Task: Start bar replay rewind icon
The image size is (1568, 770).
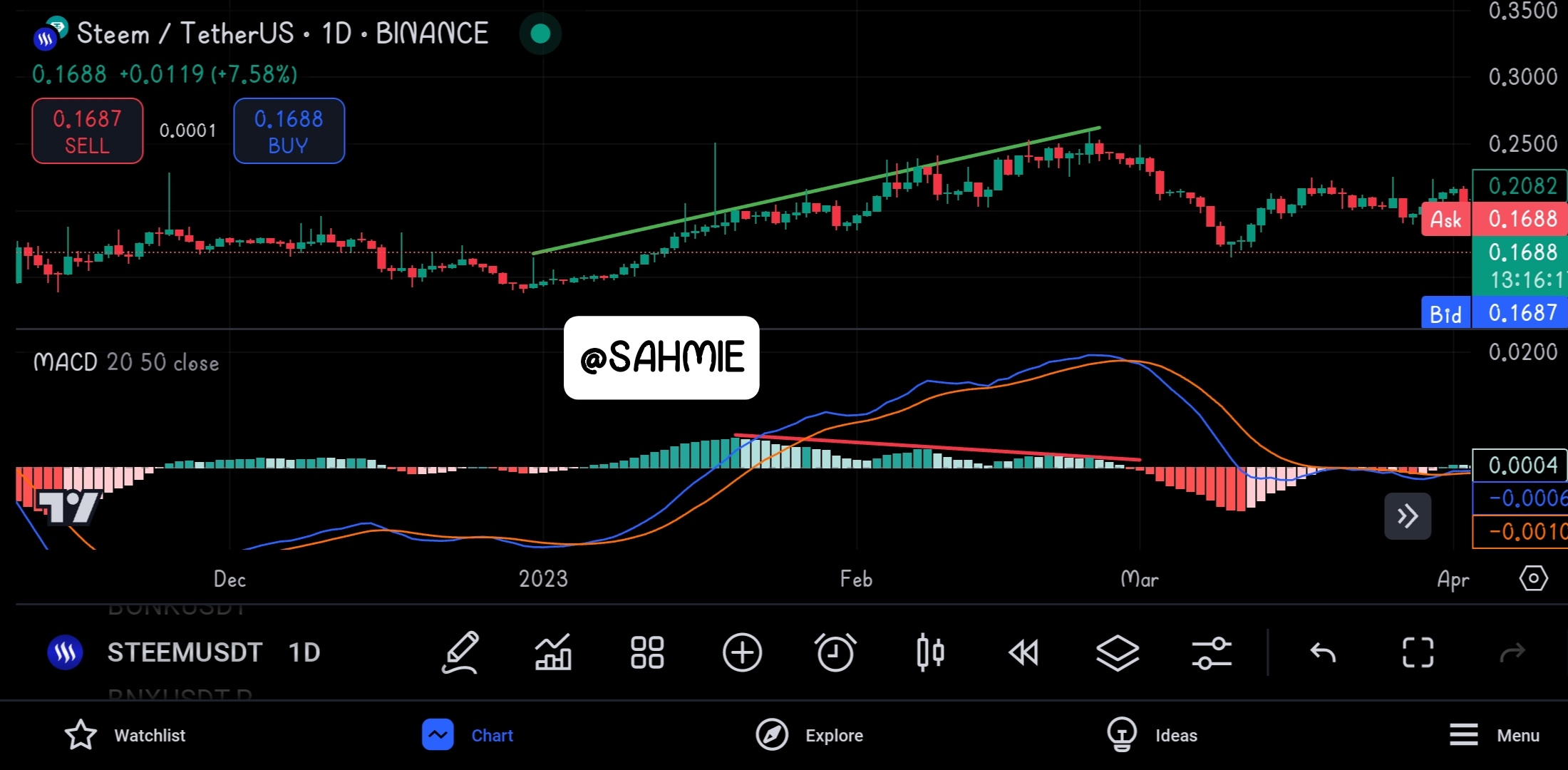Action: click(1023, 652)
